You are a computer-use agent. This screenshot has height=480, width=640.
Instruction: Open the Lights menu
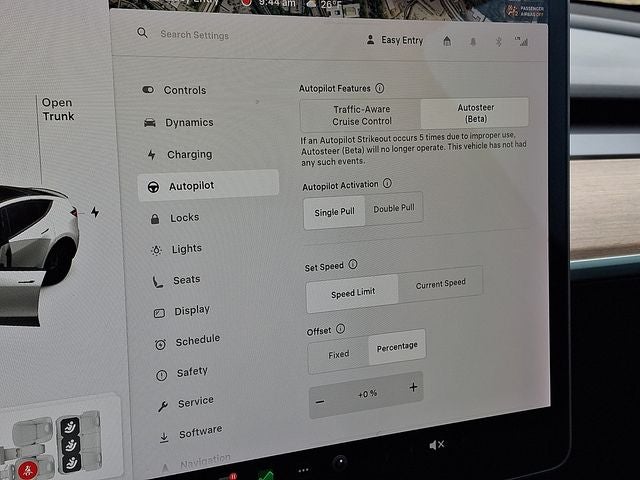(x=176, y=249)
